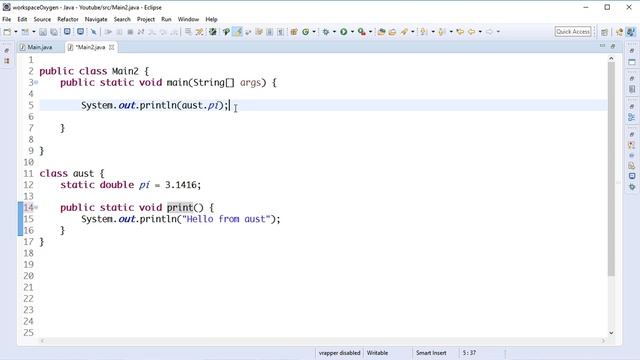
Task: Click the New Java Package icon
Action: pyautogui.click(x=294, y=32)
